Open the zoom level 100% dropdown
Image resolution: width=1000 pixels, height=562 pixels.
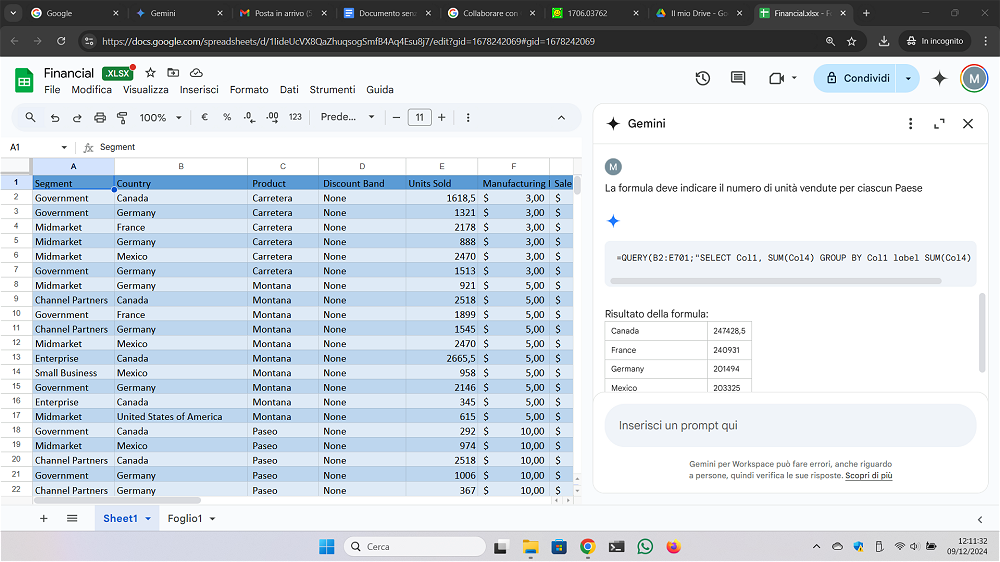[161, 117]
